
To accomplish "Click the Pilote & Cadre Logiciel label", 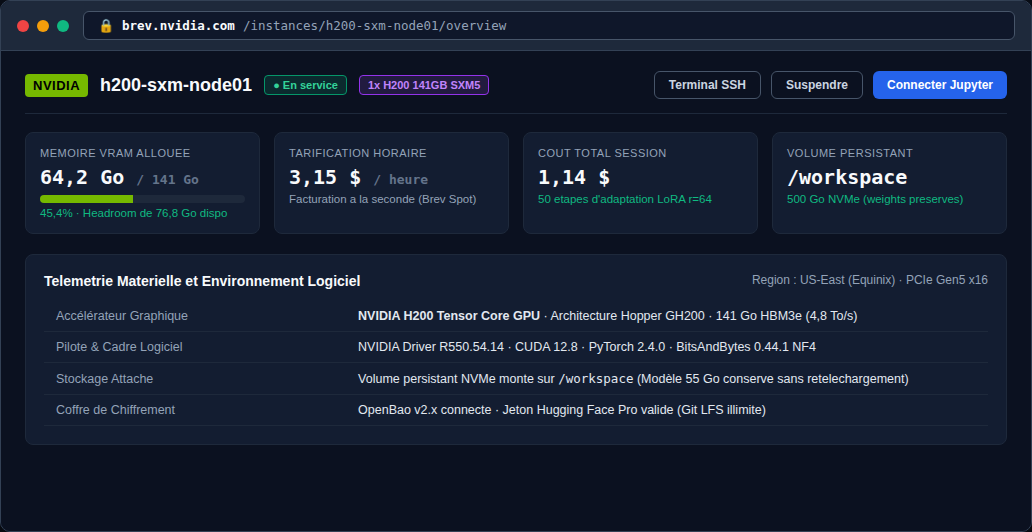I will (119, 347).
